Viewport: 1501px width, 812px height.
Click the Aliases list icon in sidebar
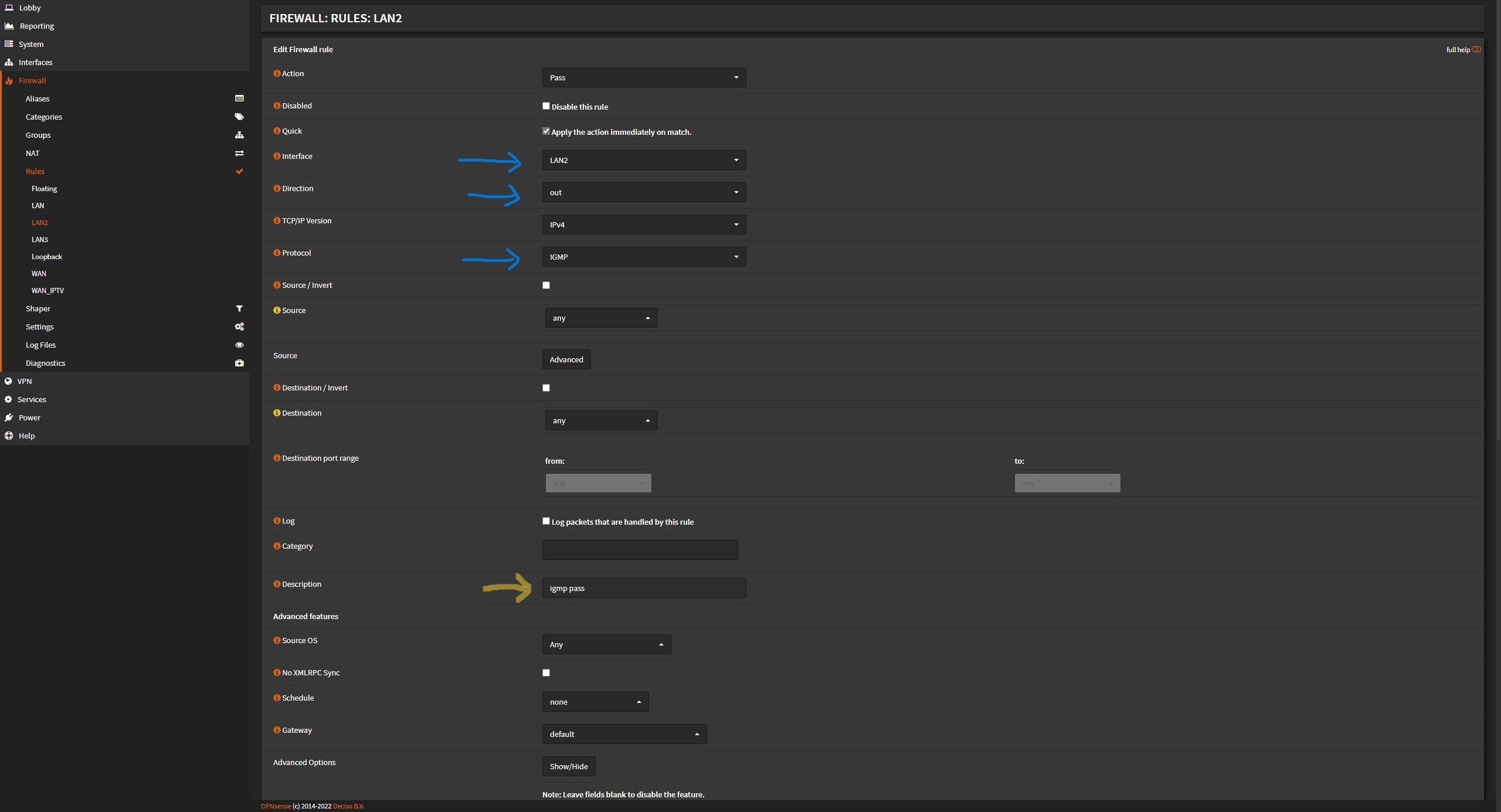tap(239, 98)
